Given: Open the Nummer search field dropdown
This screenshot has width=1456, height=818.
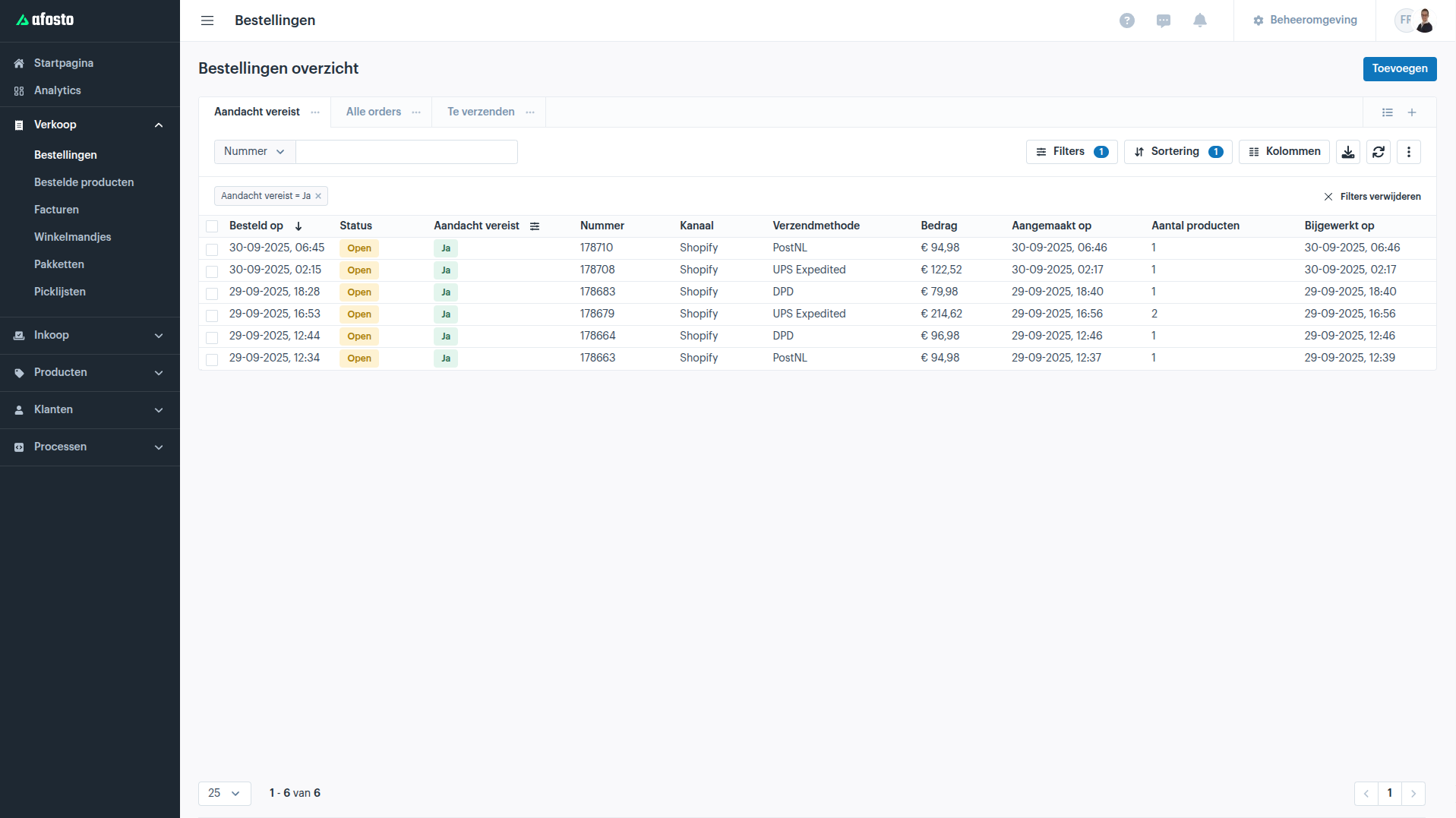Looking at the screenshot, I should pyautogui.click(x=254, y=152).
